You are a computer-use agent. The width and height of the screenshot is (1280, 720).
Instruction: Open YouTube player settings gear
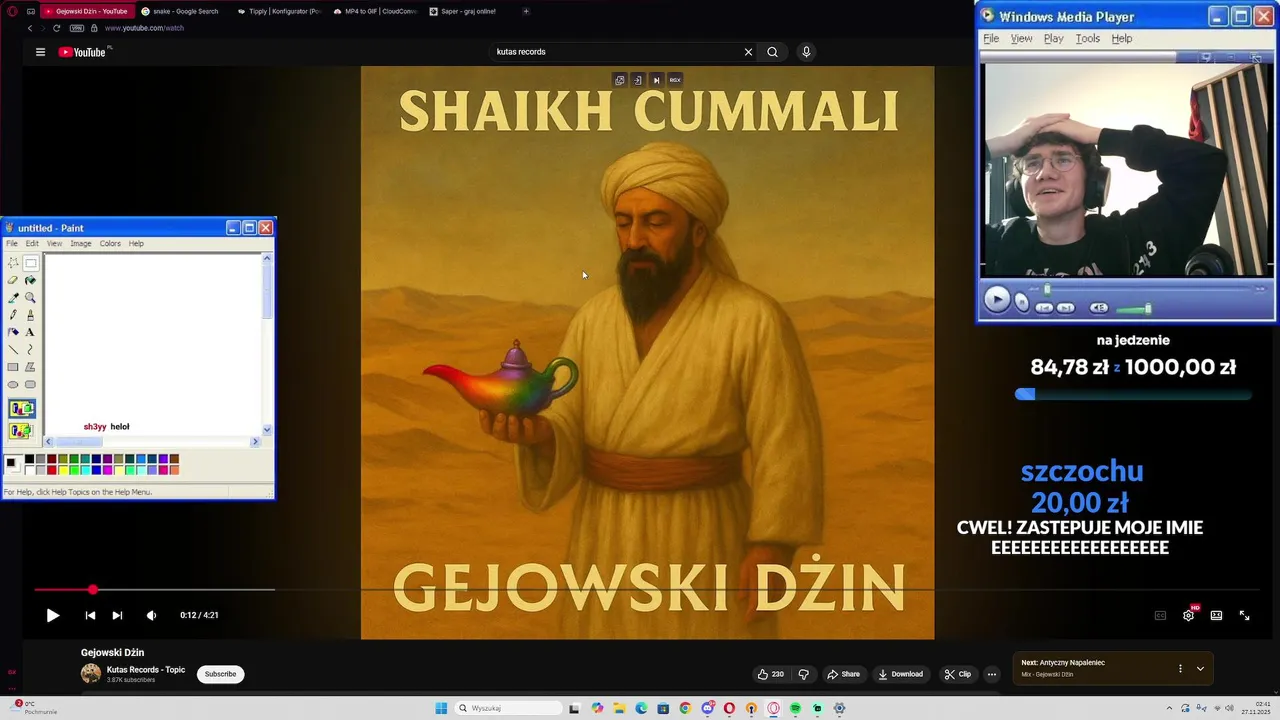tap(1188, 615)
